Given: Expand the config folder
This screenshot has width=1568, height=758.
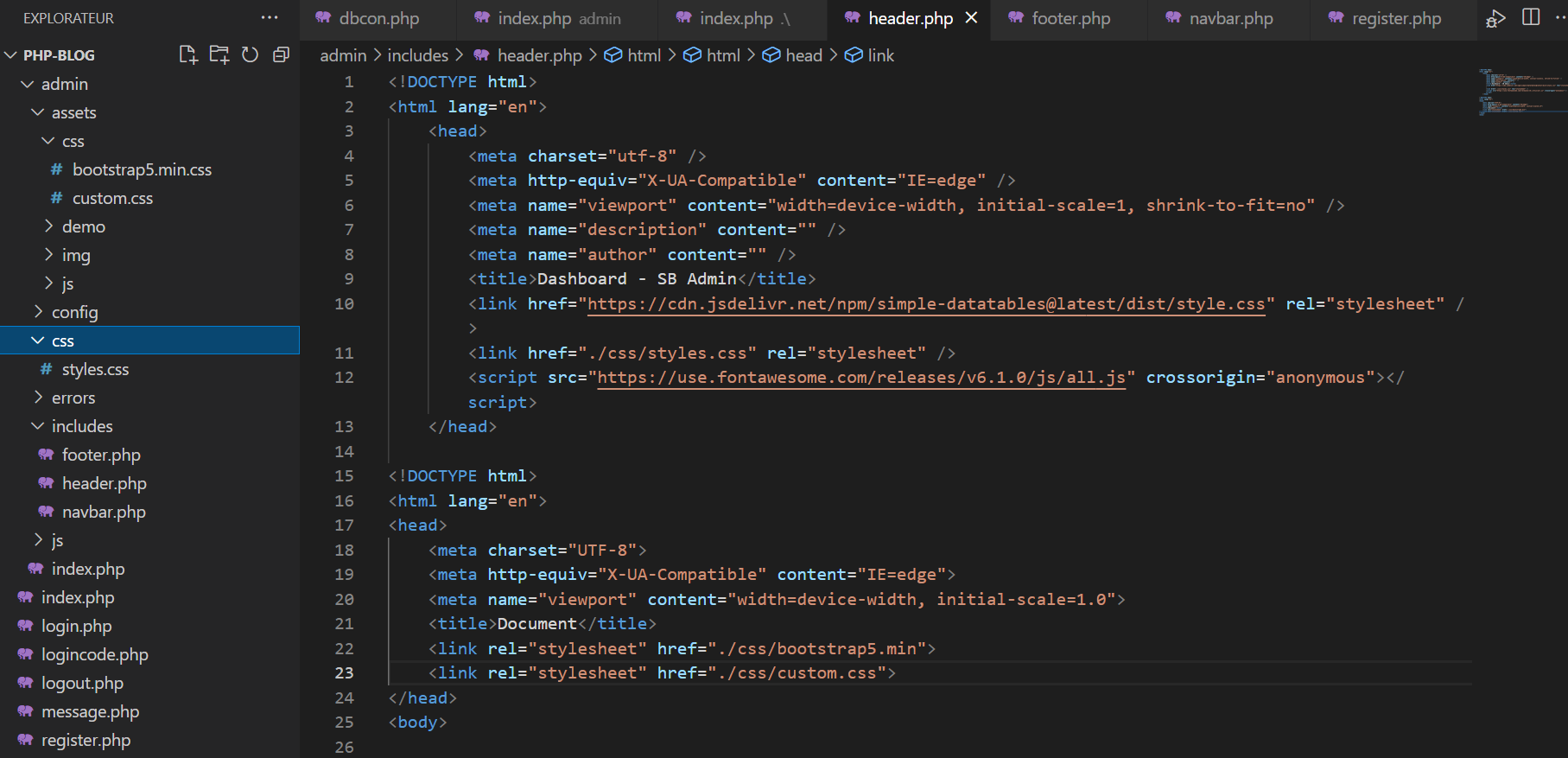Looking at the screenshot, I should click(74, 312).
